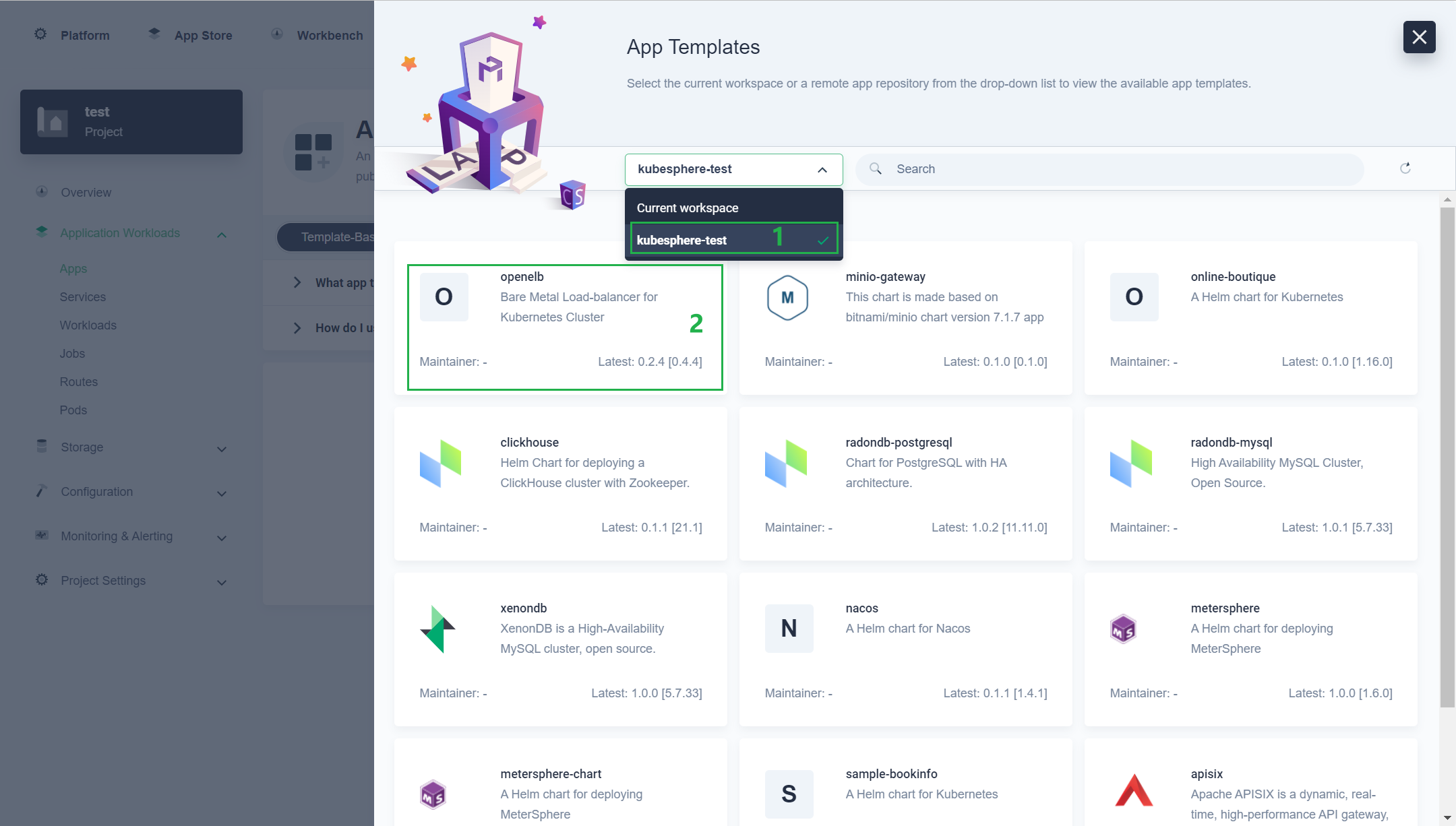Click the radondb-postgresql Latest: 1.0.2 [11.11.0] text
This screenshot has width=1456, height=826.
989,528
